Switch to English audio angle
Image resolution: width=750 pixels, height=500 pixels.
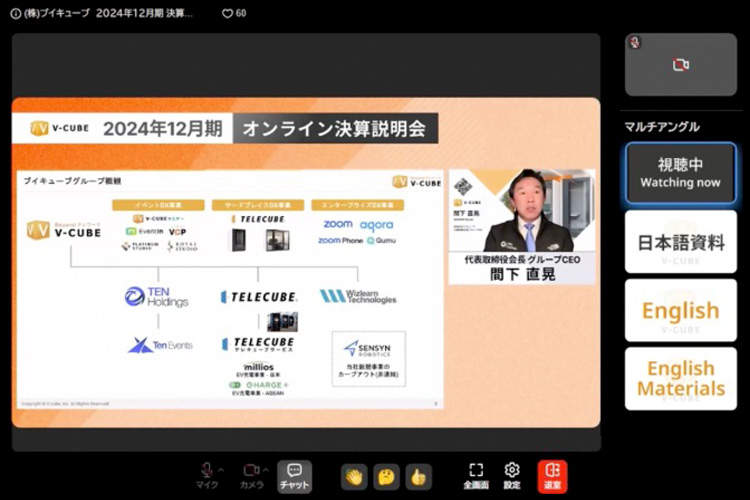point(681,311)
